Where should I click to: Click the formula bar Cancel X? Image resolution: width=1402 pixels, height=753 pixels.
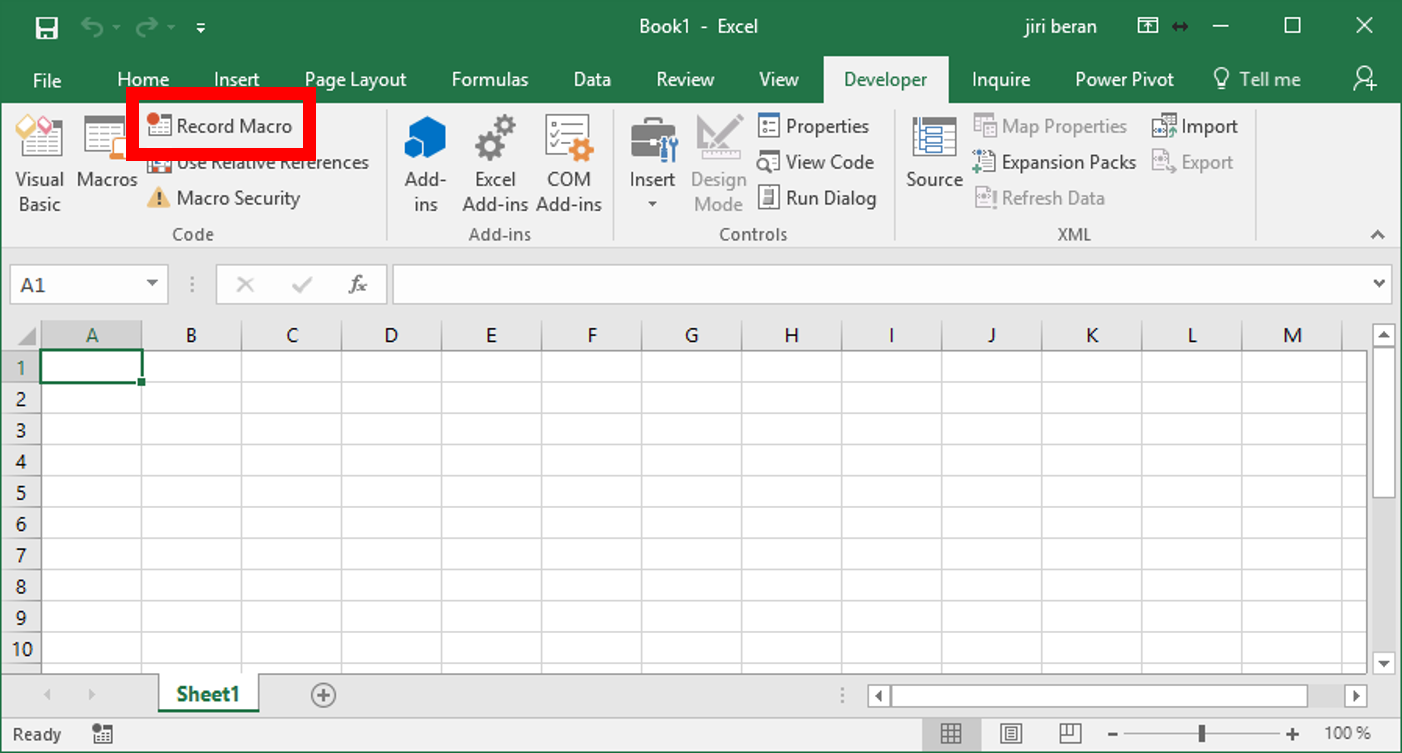point(245,285)
